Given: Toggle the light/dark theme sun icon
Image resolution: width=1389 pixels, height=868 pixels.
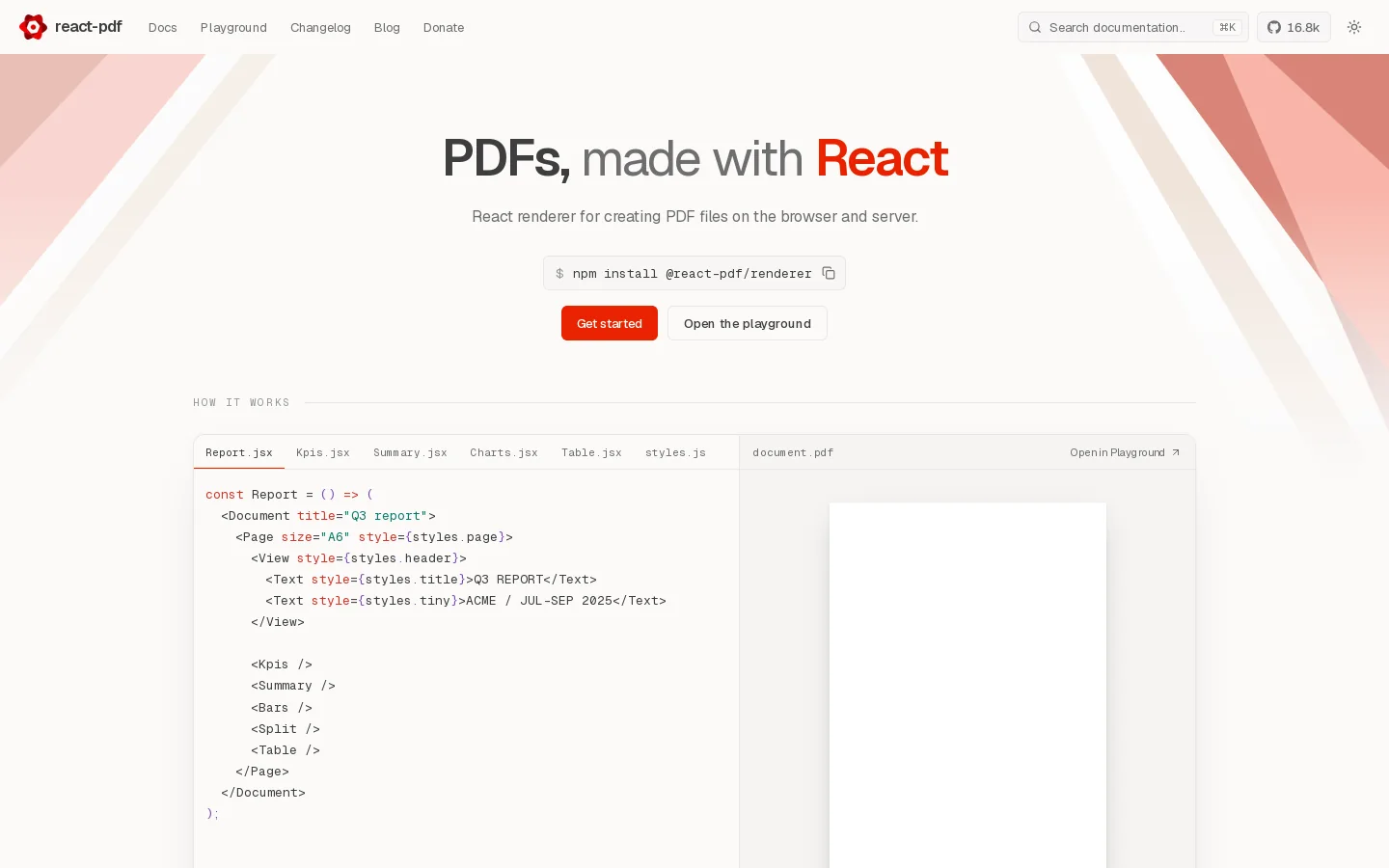Looking at the screenshot, I should (1354, 27).
